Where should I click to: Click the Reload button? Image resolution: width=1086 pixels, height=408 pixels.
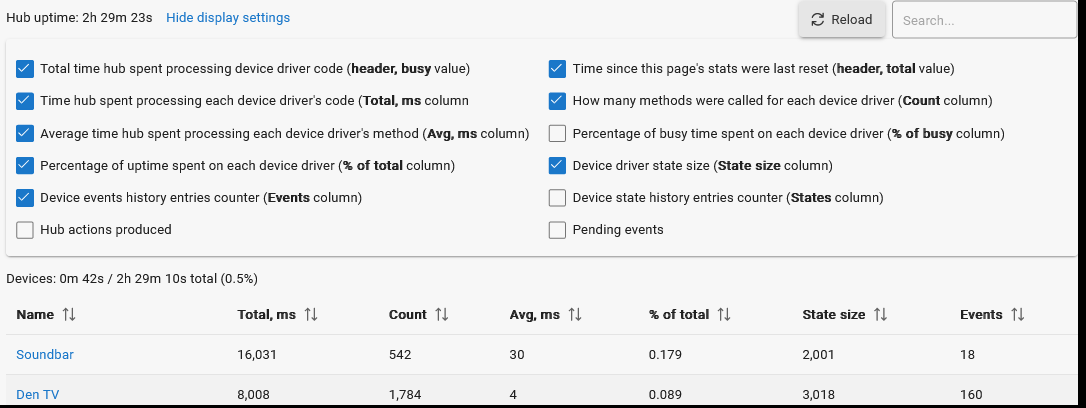click(842, 20)
